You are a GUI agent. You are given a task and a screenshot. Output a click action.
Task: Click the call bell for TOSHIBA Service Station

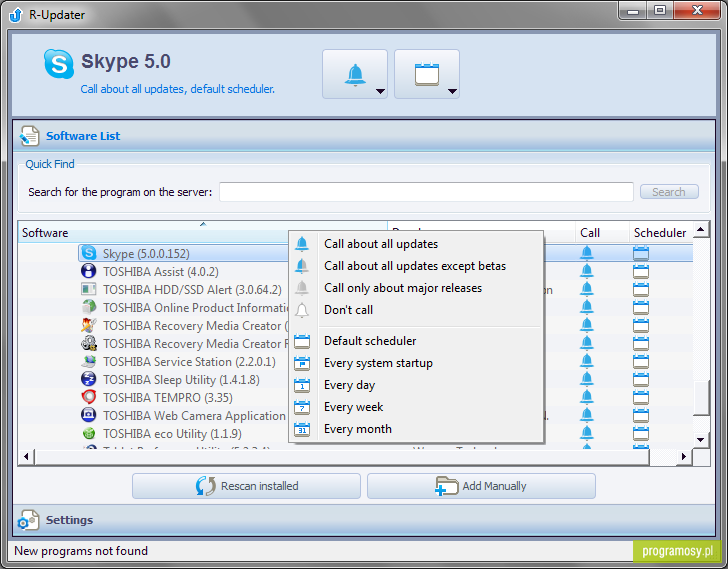click(586, 361)
